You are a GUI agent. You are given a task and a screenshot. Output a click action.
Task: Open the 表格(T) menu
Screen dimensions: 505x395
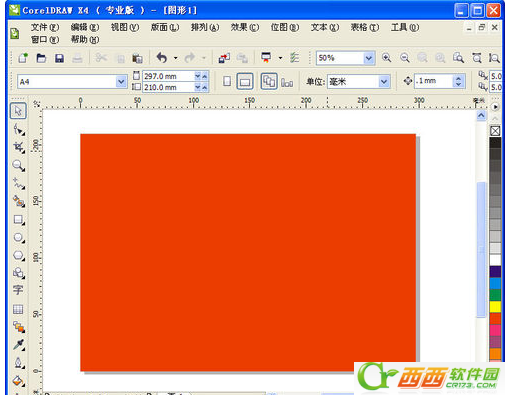(x=365, y=27)
